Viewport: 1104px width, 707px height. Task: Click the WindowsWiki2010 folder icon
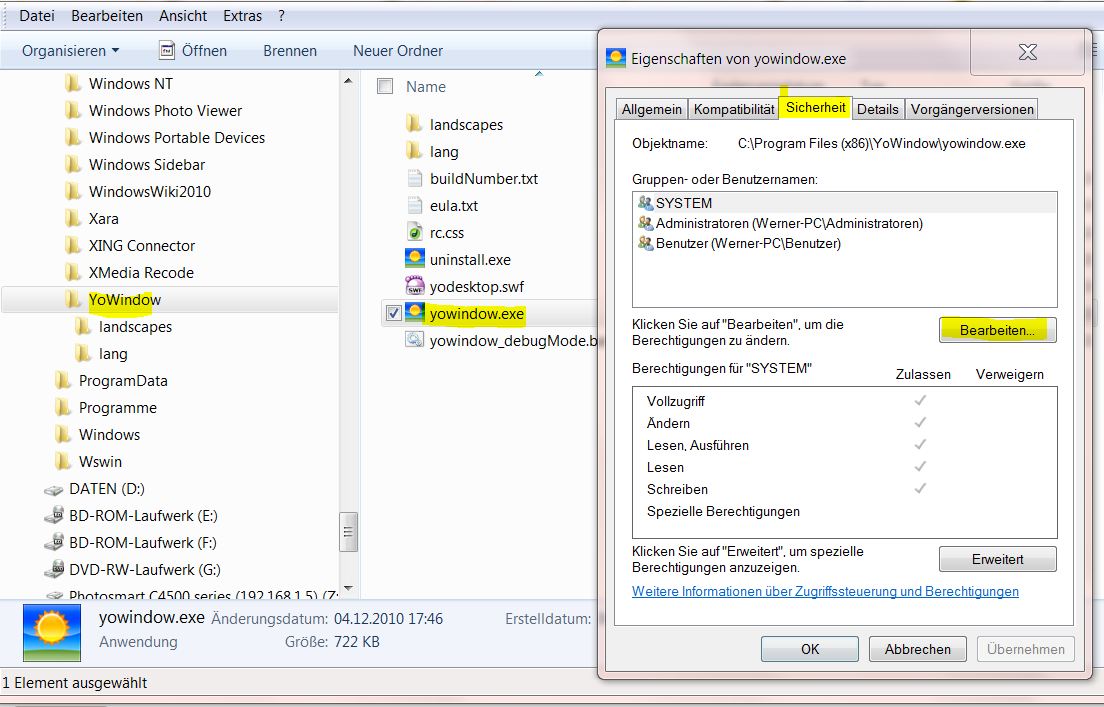click(73, 192)
